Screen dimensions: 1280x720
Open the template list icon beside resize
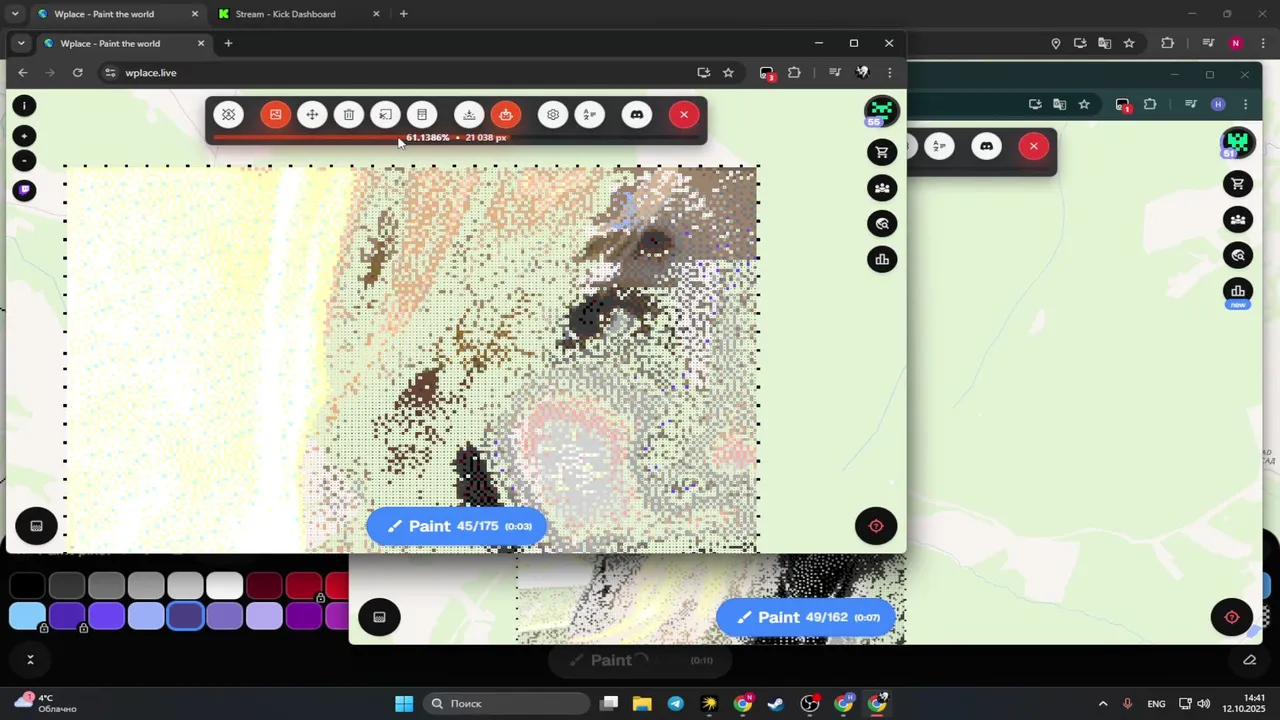pos(422,115)
